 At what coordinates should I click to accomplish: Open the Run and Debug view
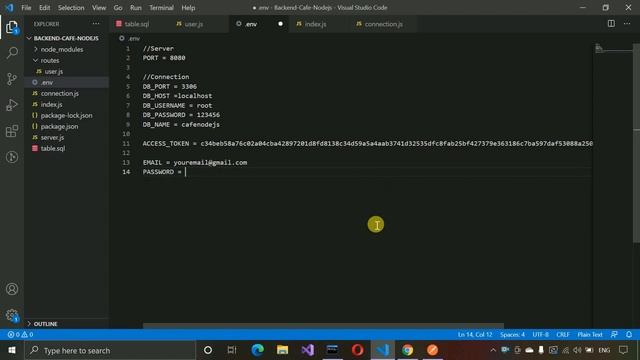[x=12, y=105]
